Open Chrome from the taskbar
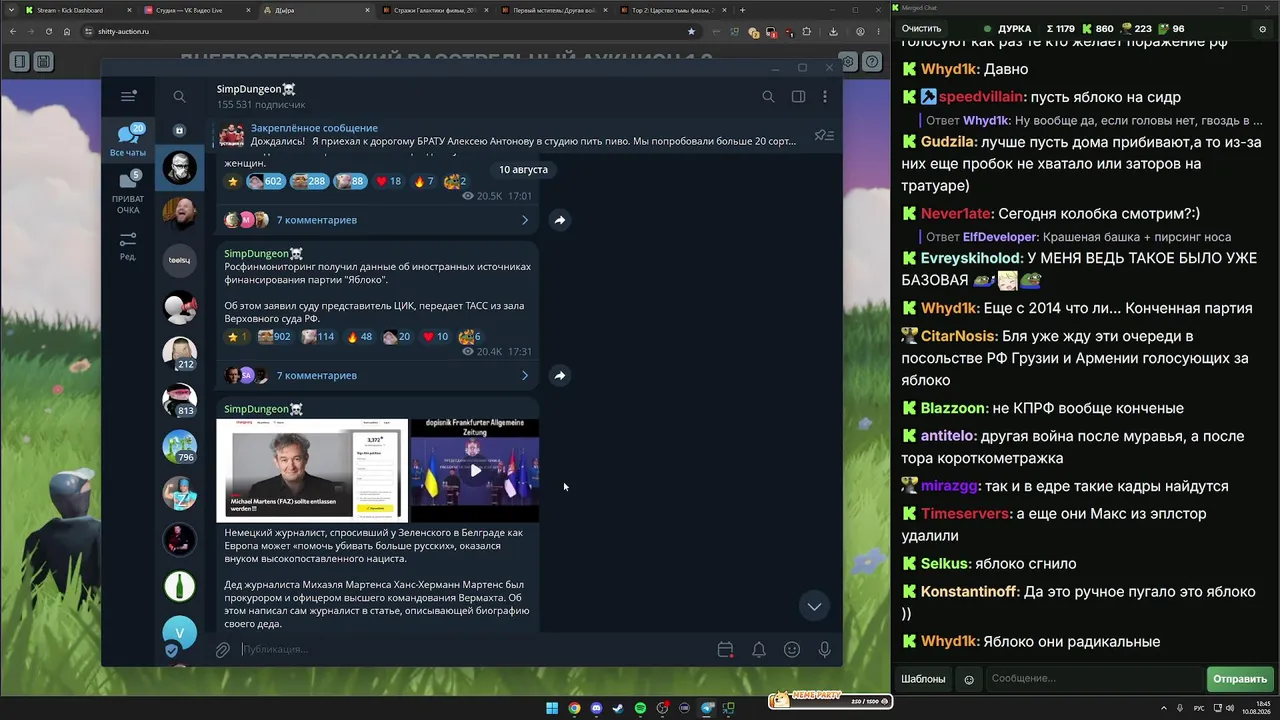This screenshot has width=1280, height=720. click(574, 709)
